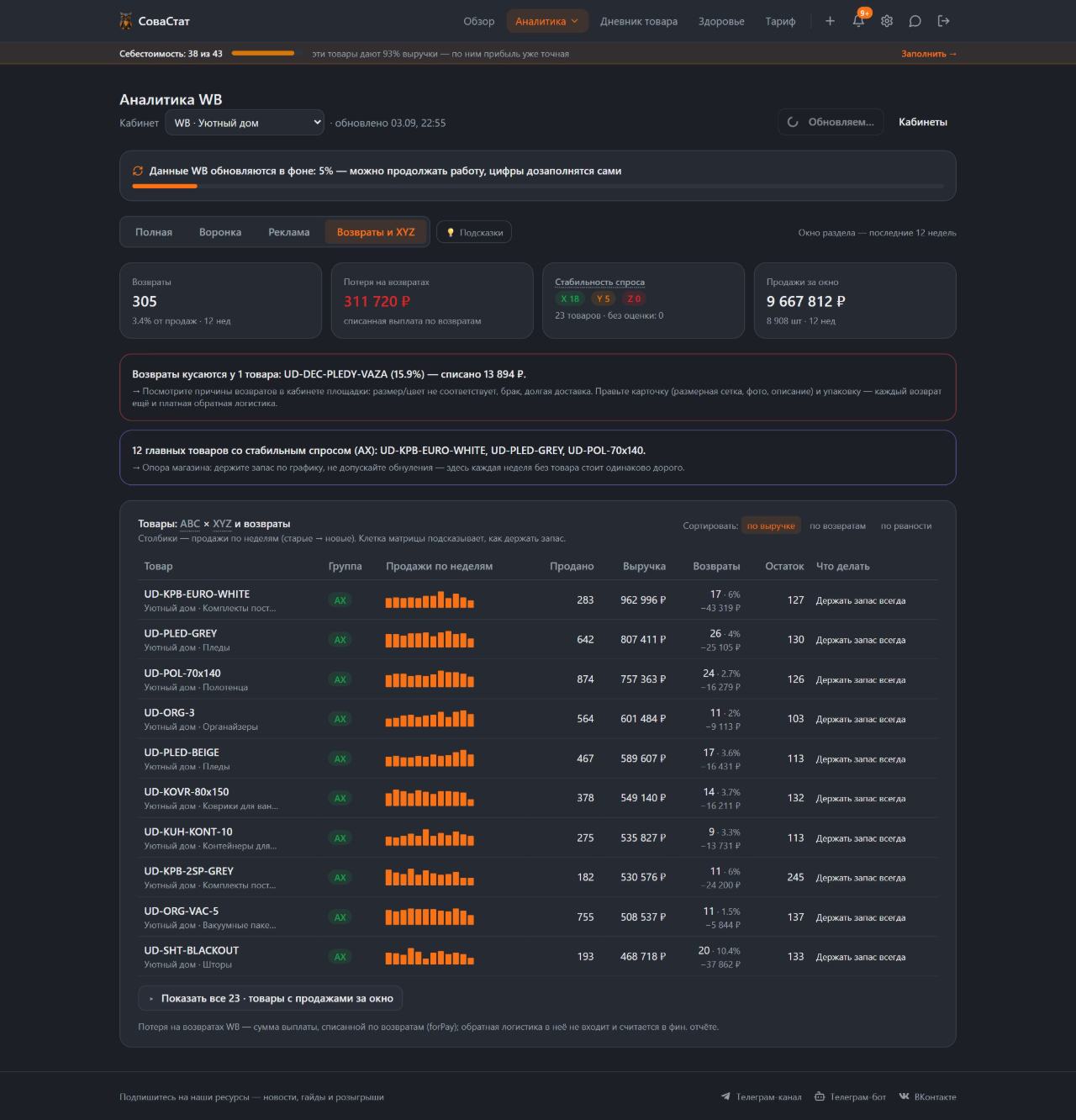Sort products by рваности

tap(906, 526)
